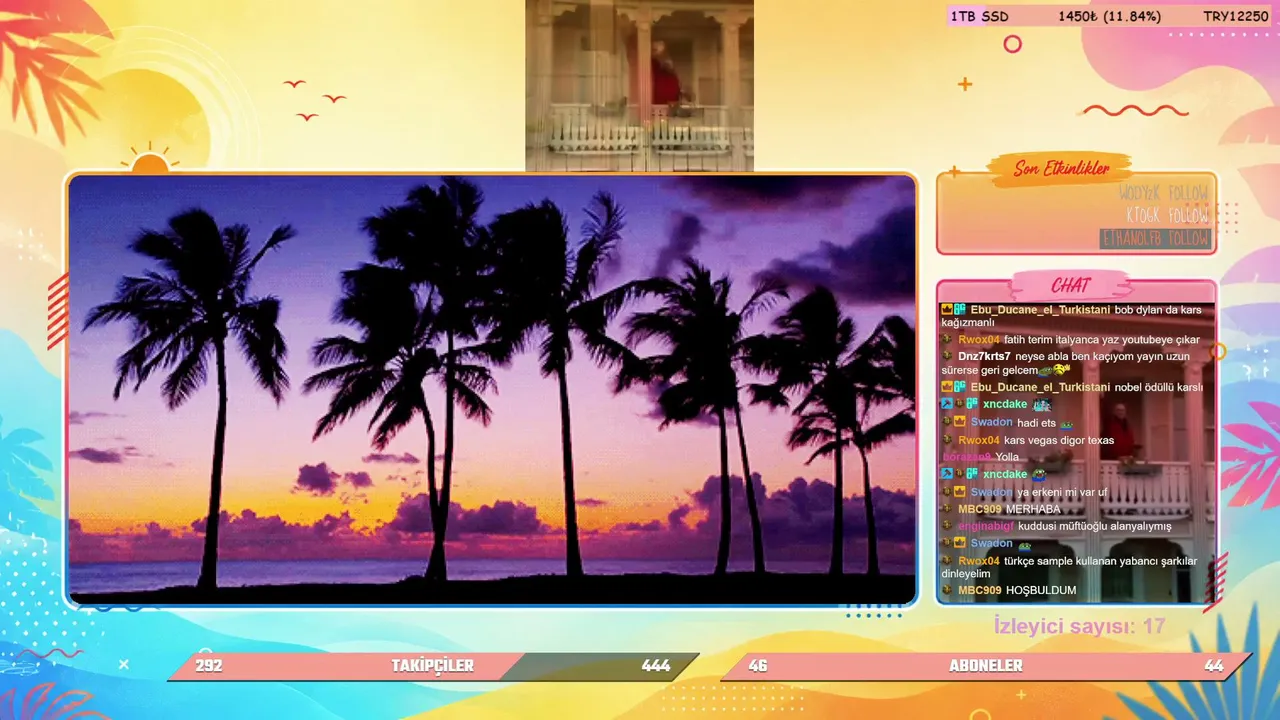The height and width of the screenshot is (720, 1280).
Task: Click the "TRY12250" goal target
Action: point(1236,16)
